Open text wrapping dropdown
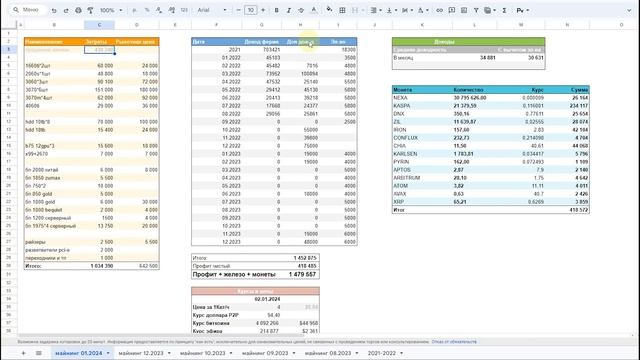 (x=407, y=10)
